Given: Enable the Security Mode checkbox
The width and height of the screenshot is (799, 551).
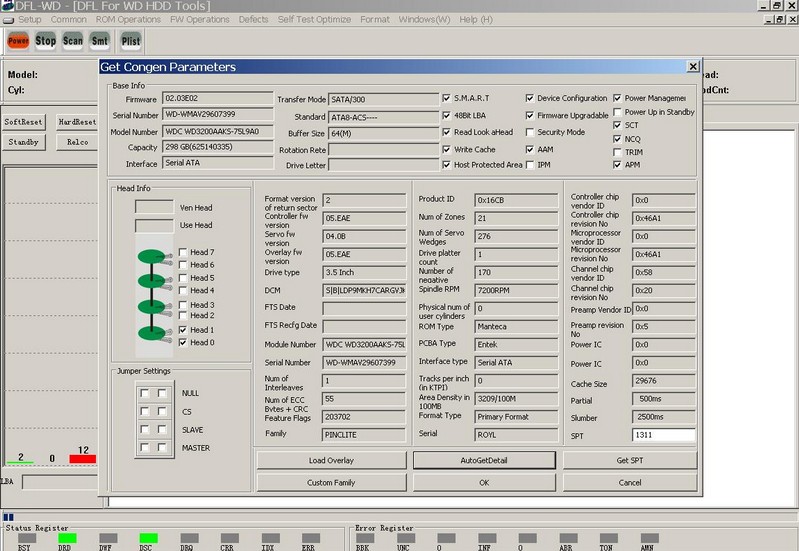Looking at the screenshot, I should [529, 132].
